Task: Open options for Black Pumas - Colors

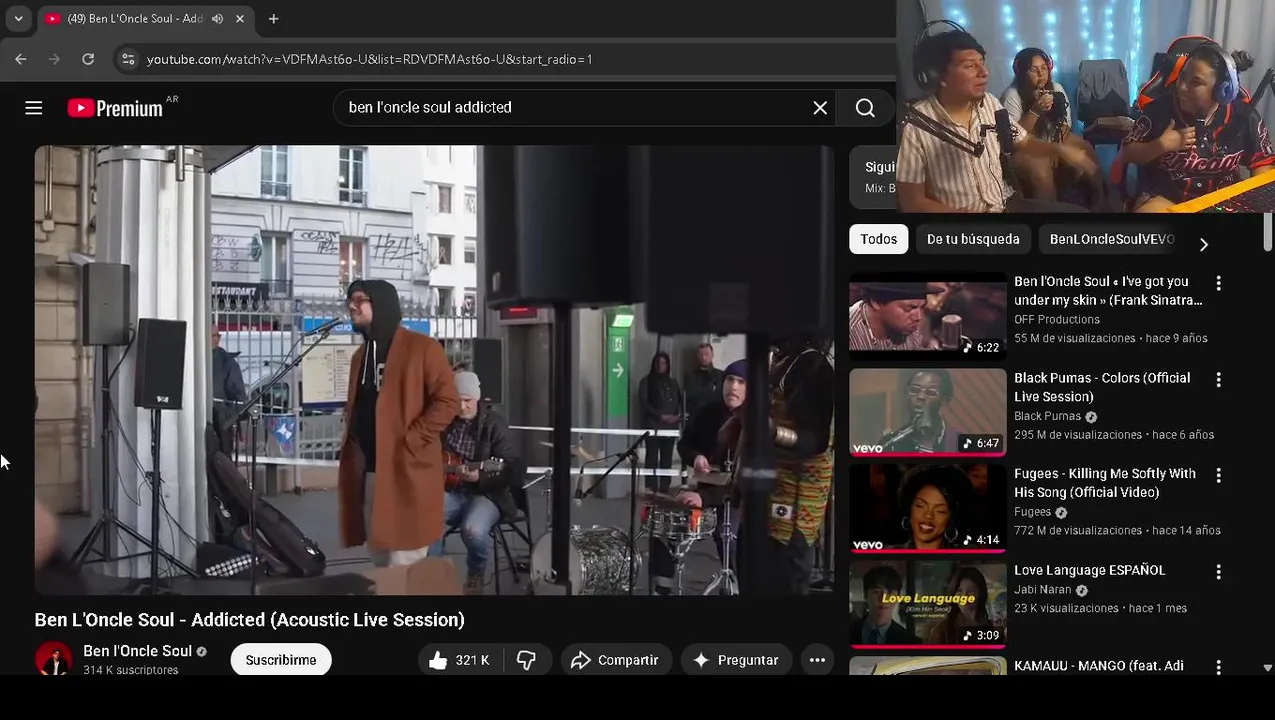Action: [x=1218, y=380]
